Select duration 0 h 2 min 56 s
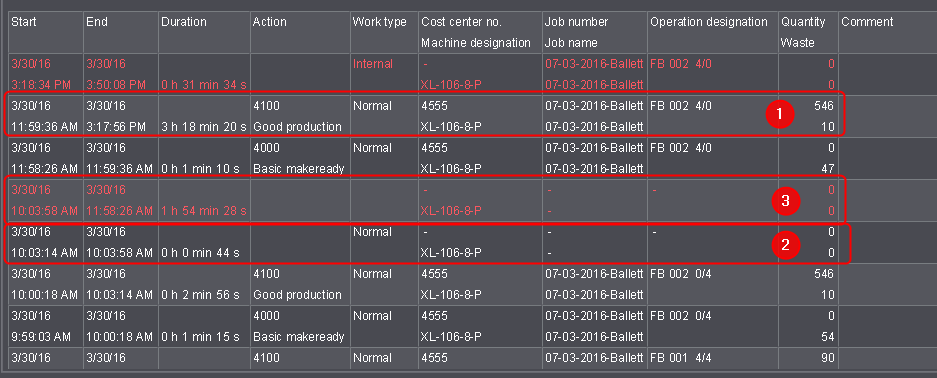Screen dimensions: 937x378 click(200, 295)
